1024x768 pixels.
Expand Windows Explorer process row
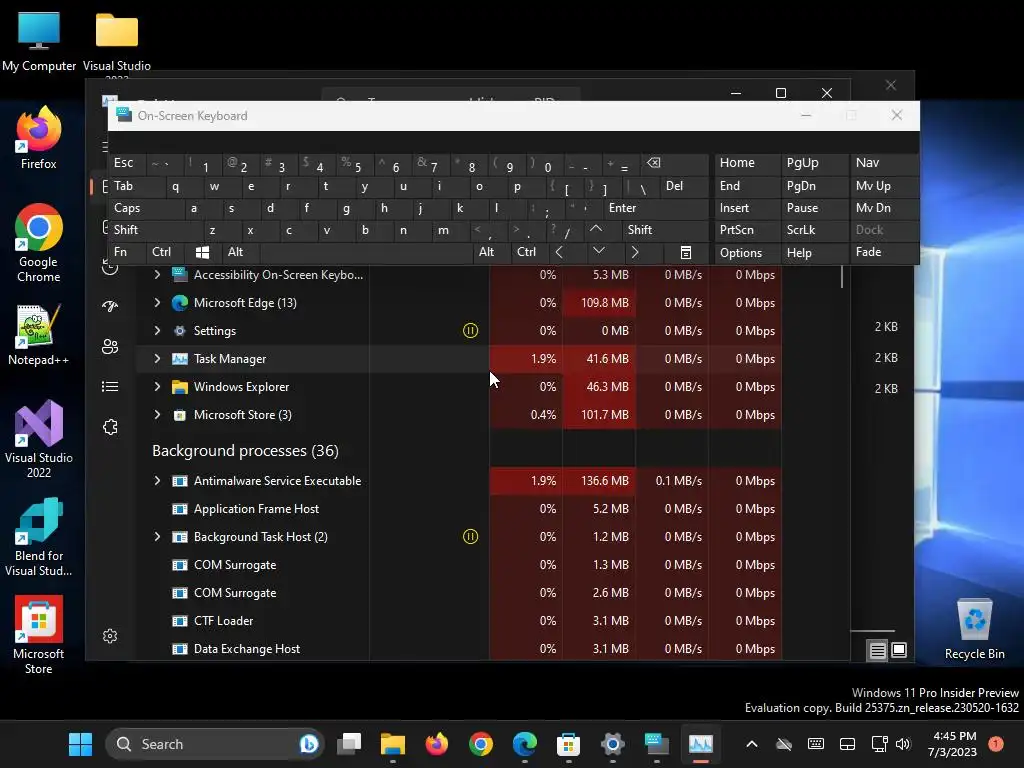157,387
